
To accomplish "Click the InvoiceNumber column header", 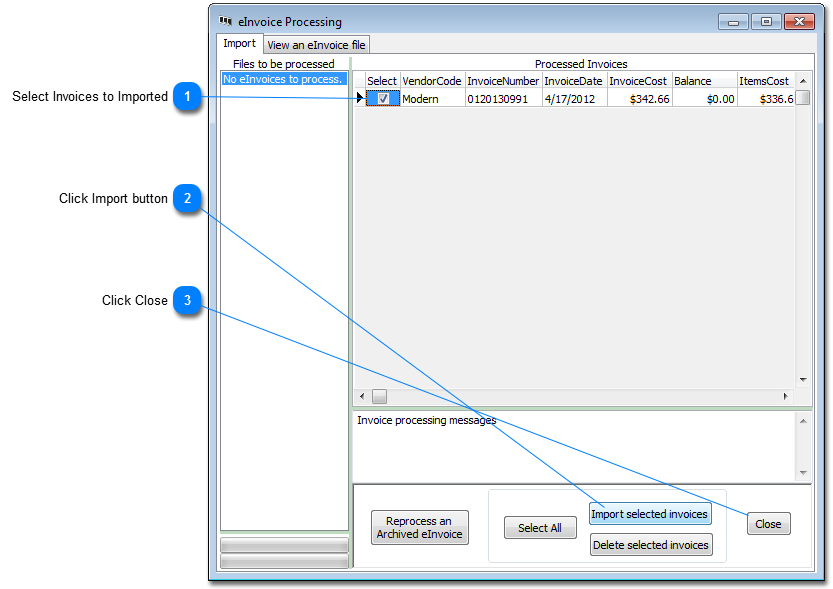I will point(503,80).
